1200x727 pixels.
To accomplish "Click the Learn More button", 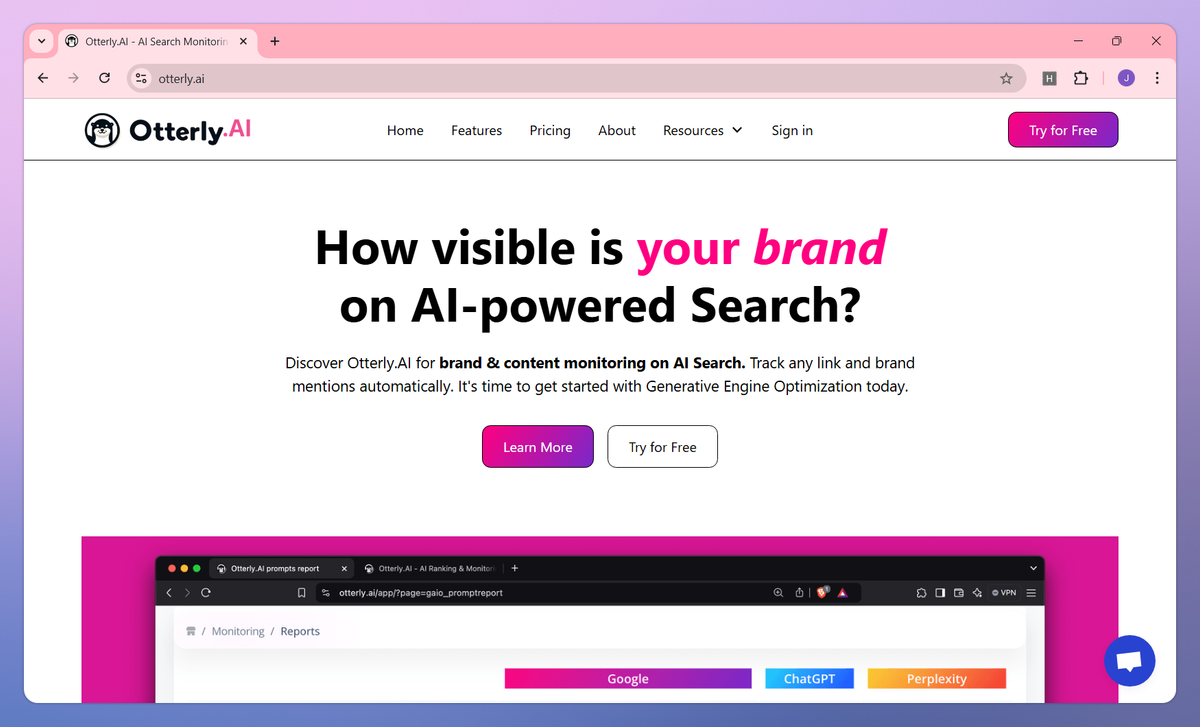I will 538,446.
